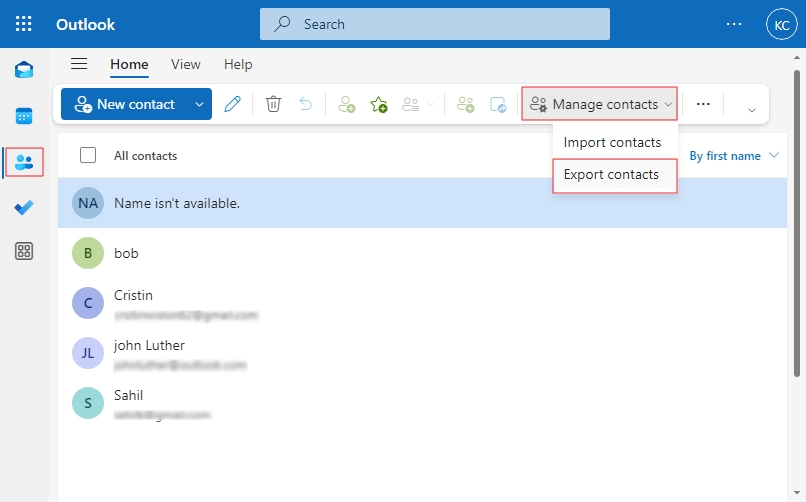Open the To Do checkmark app

pos(24,207)
